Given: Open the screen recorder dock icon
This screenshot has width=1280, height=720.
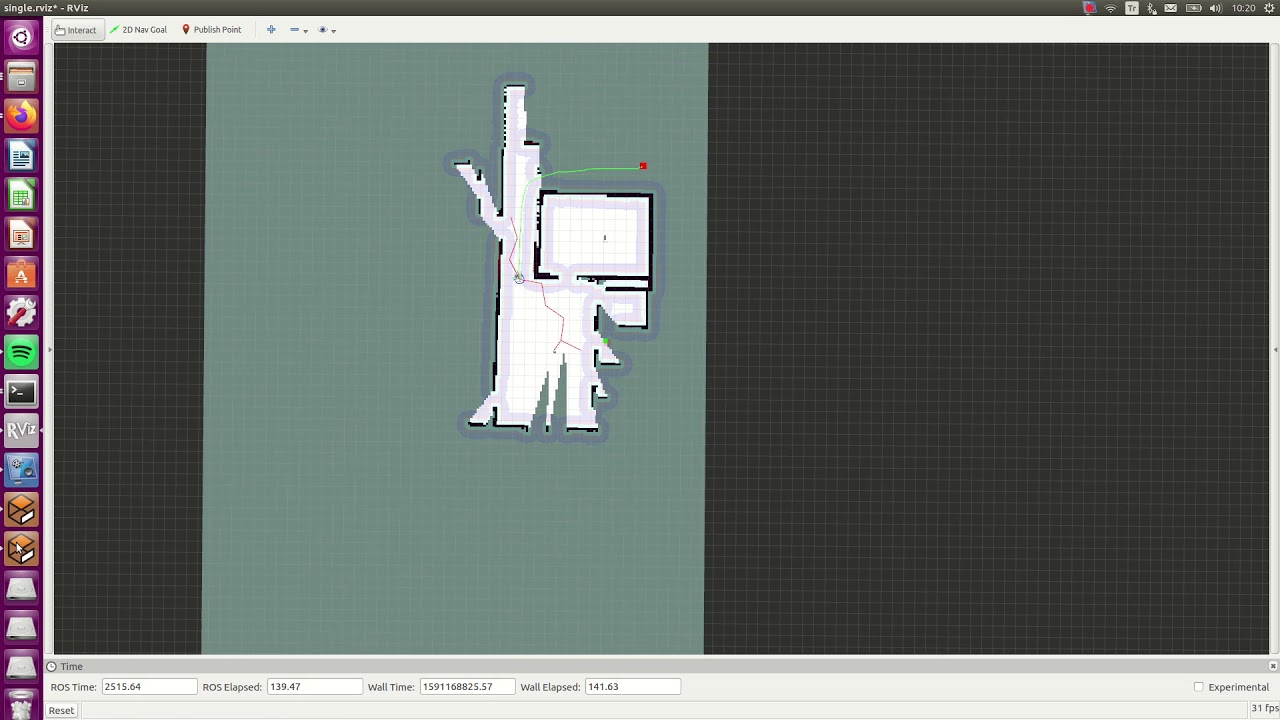Looking at the screenshot, I should pyautogui.click(x=21, y=470).
